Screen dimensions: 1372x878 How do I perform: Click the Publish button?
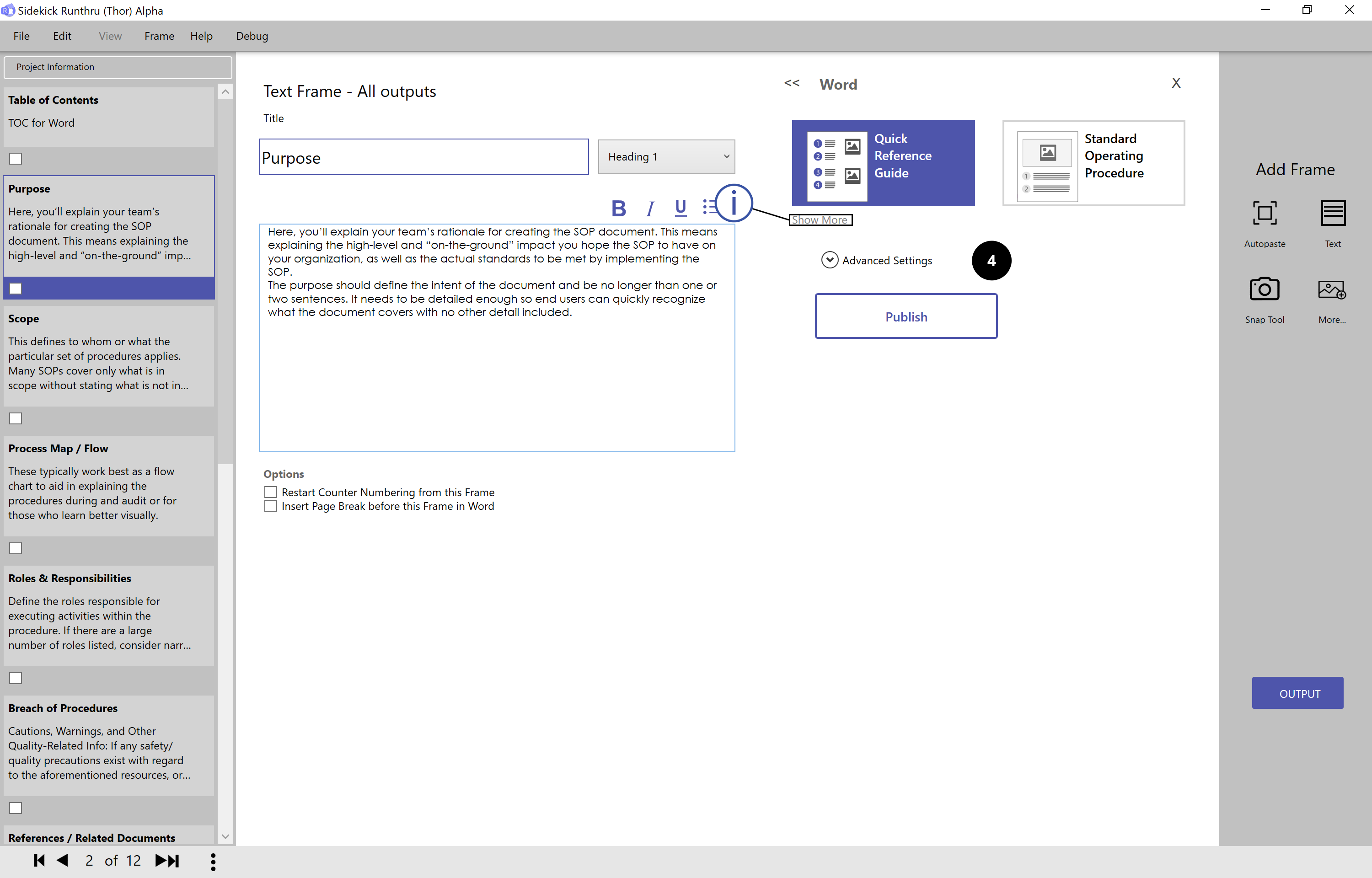pos(906,316)
